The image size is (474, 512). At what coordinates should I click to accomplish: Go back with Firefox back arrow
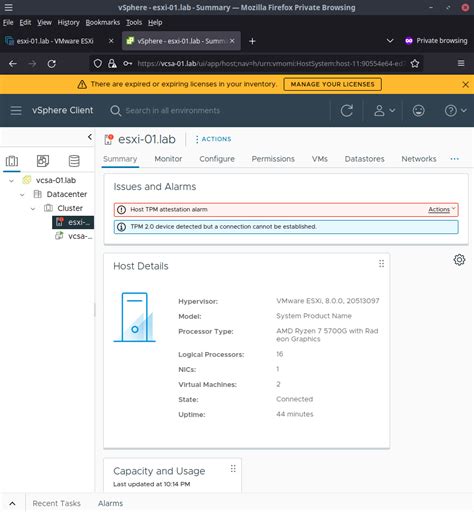coord(13,63)
